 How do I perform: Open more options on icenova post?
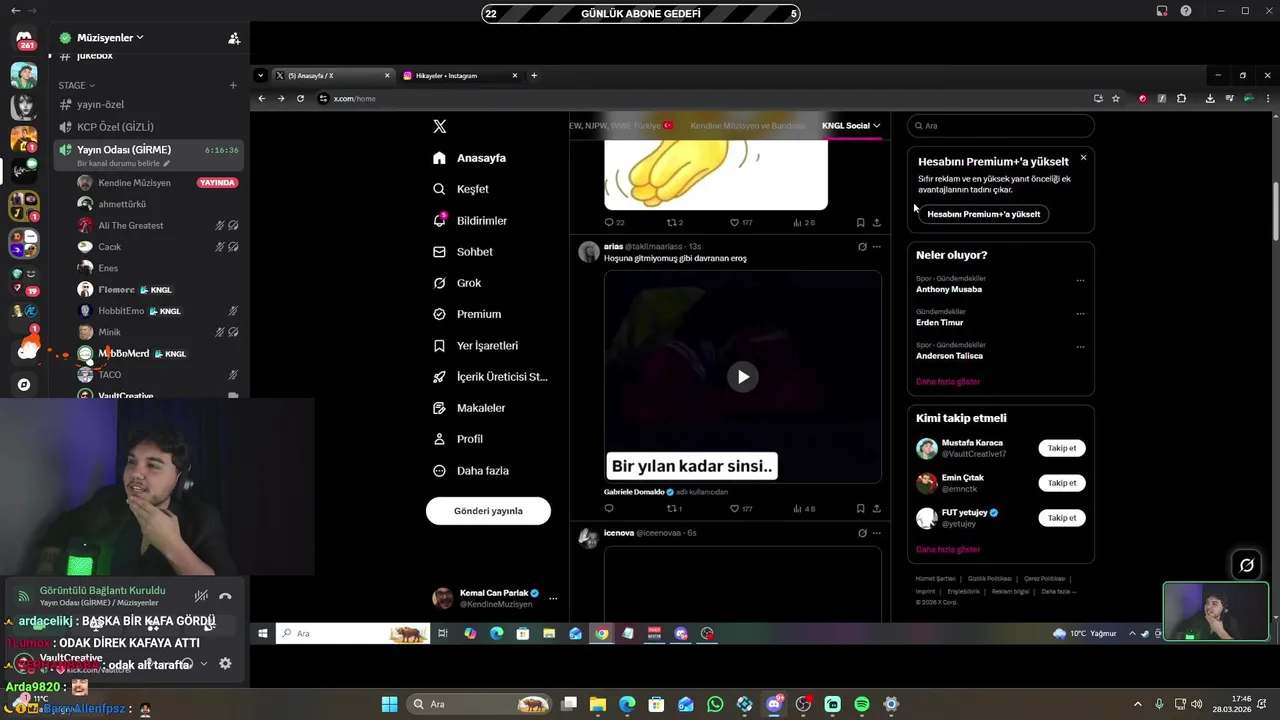(x=877, y=533)
